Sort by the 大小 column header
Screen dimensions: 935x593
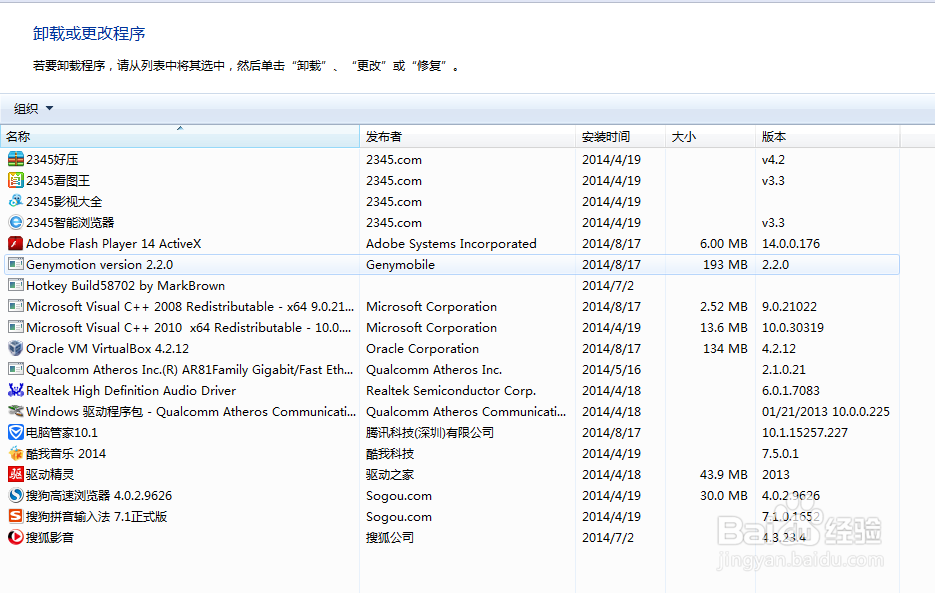tap(710, 137)
